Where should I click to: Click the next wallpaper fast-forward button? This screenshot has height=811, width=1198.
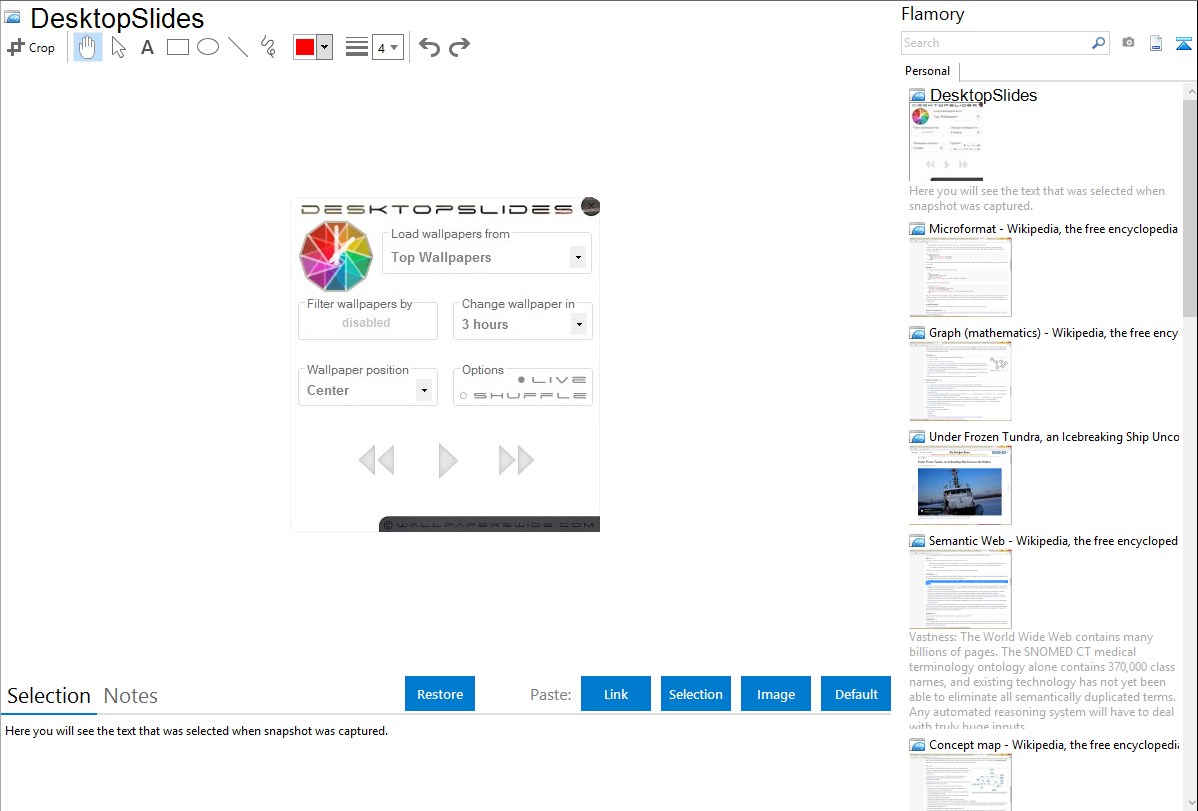pos(516,460)
